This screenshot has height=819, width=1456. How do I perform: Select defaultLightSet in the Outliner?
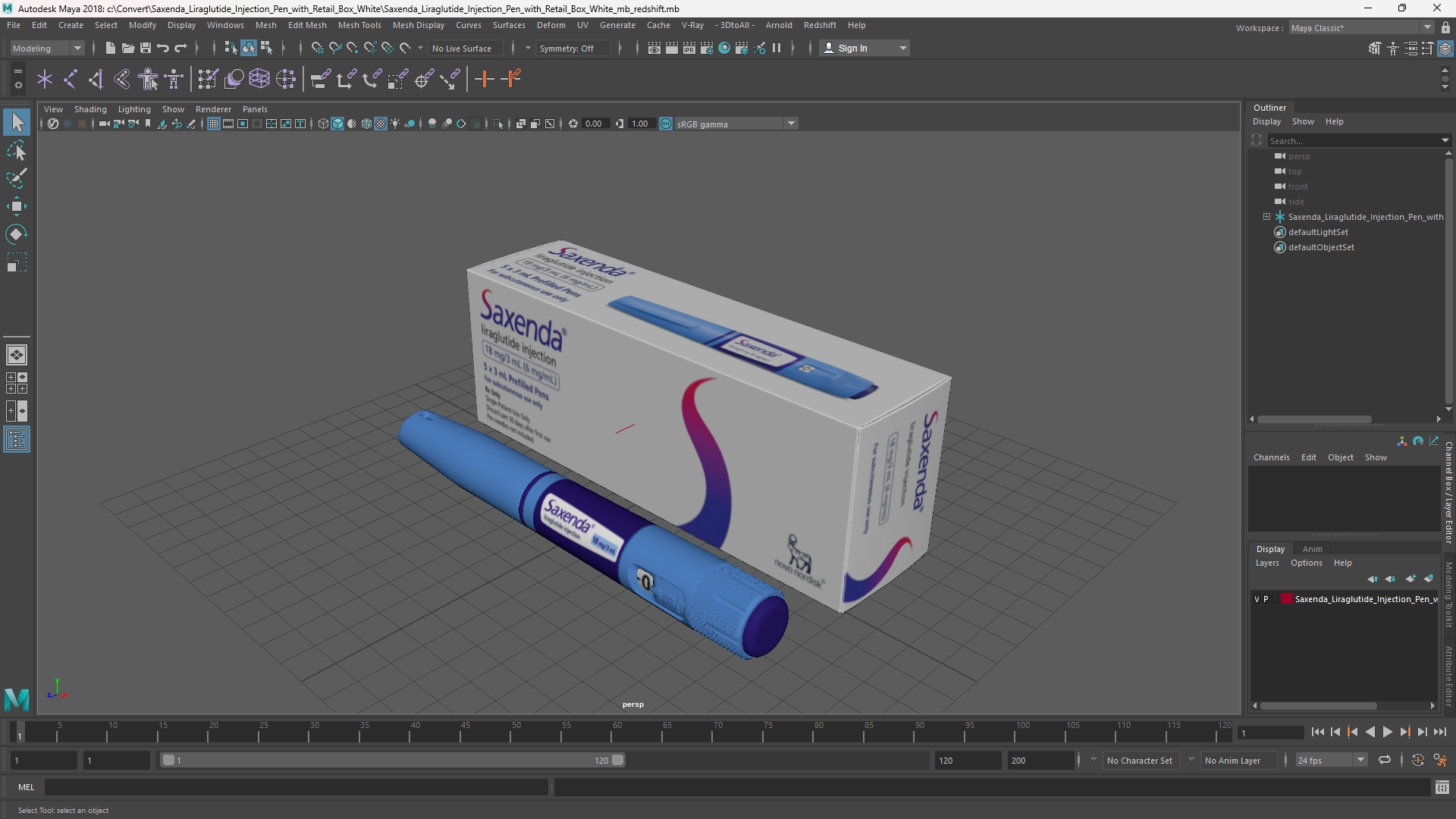click(x=1318, y=232)
